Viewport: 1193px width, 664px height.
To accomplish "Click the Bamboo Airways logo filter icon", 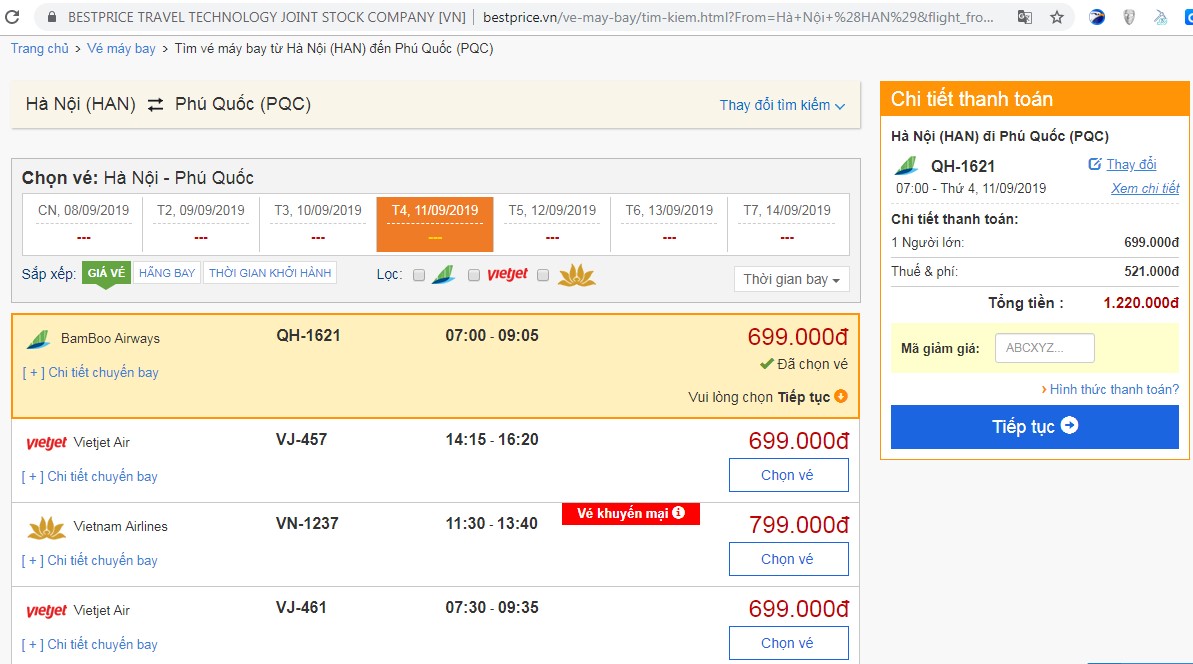I will [444, 275].
